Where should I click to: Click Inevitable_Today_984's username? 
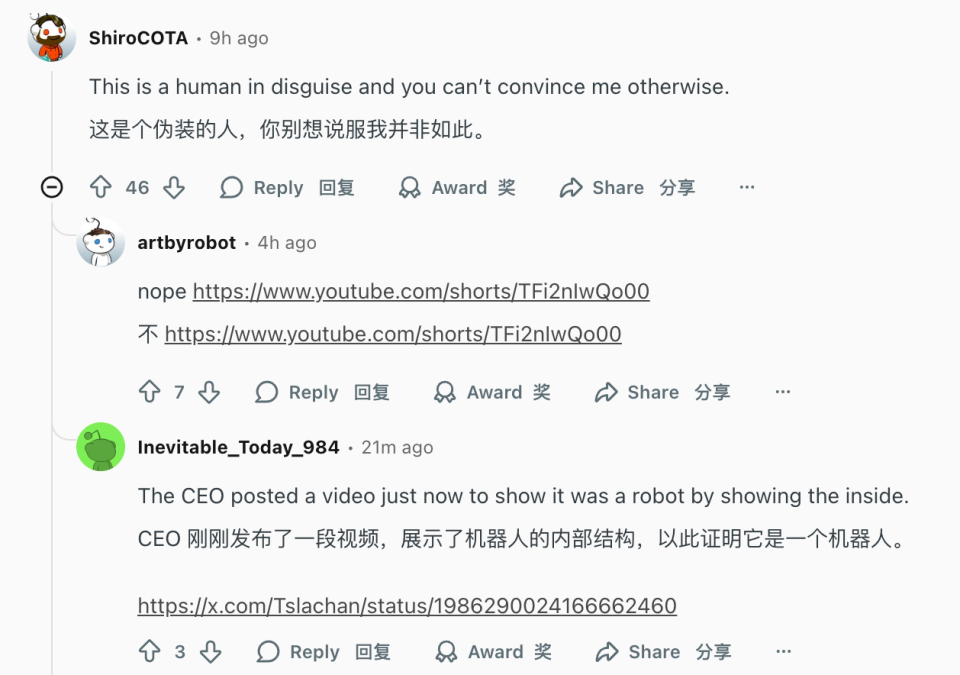pyautogui.click(x=240, y=447)
